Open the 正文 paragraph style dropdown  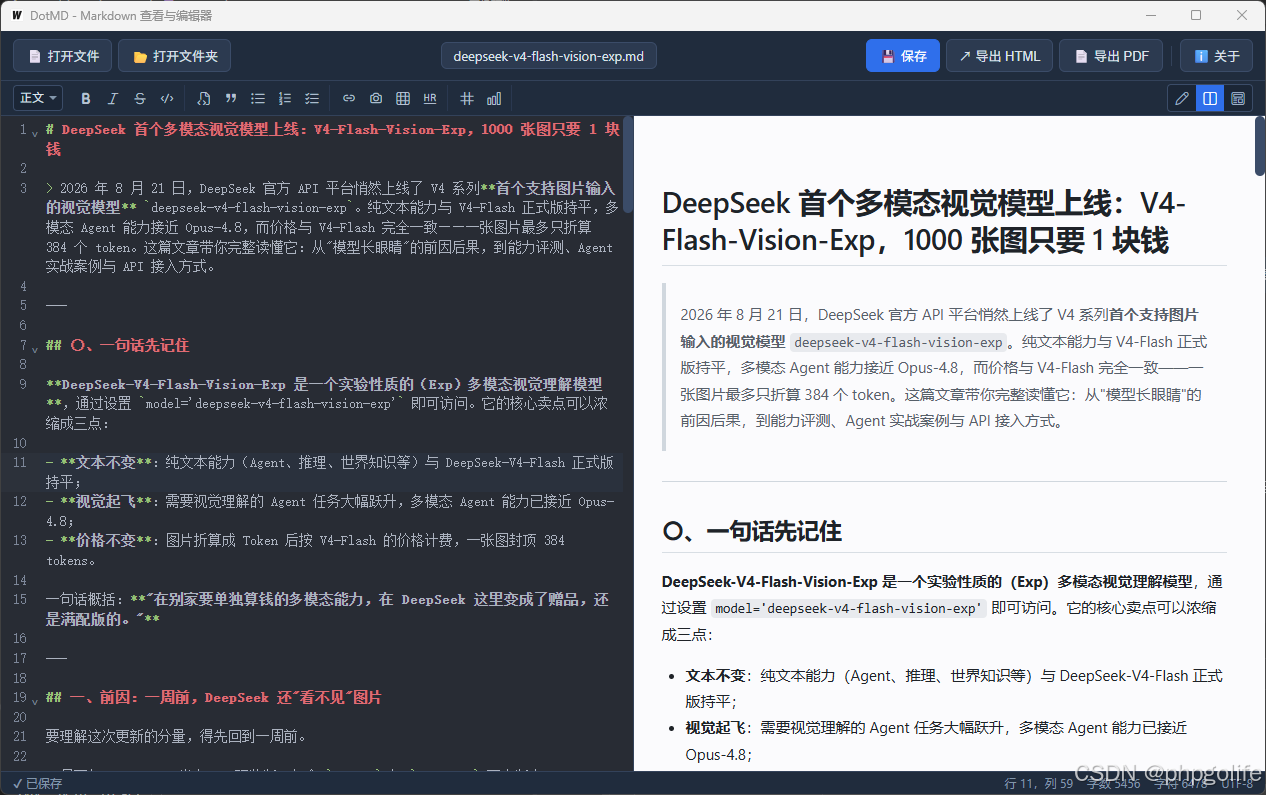coord(38,98)
